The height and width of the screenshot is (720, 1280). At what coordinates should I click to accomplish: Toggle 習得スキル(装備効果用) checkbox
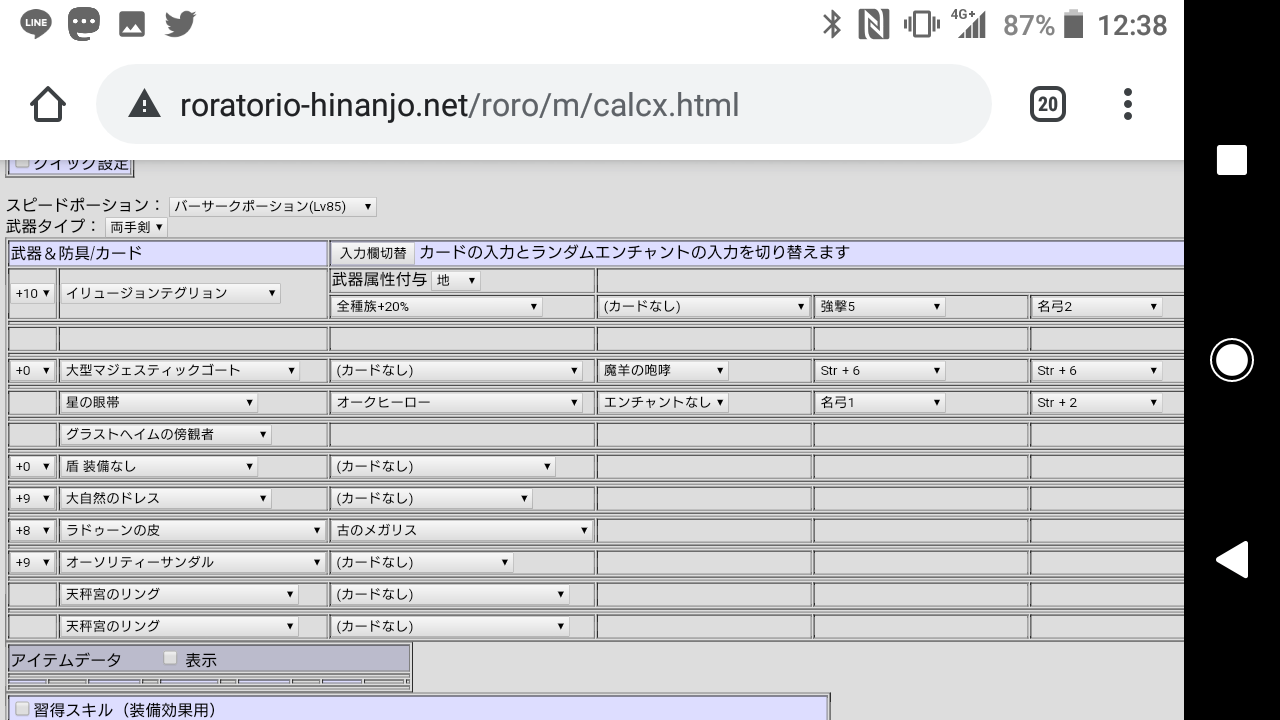pos(22,709)
